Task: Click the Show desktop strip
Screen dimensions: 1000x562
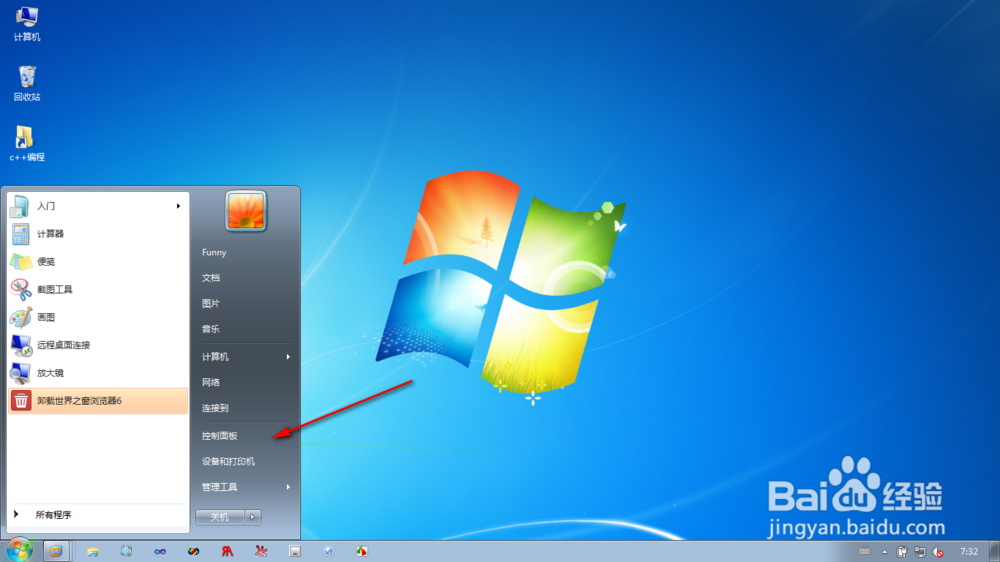Action: coord(994,551)
